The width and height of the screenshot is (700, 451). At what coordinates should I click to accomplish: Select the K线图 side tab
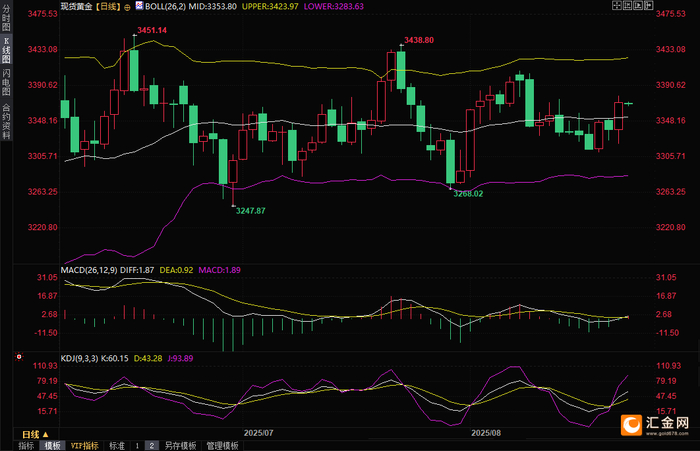coord(6,50)
